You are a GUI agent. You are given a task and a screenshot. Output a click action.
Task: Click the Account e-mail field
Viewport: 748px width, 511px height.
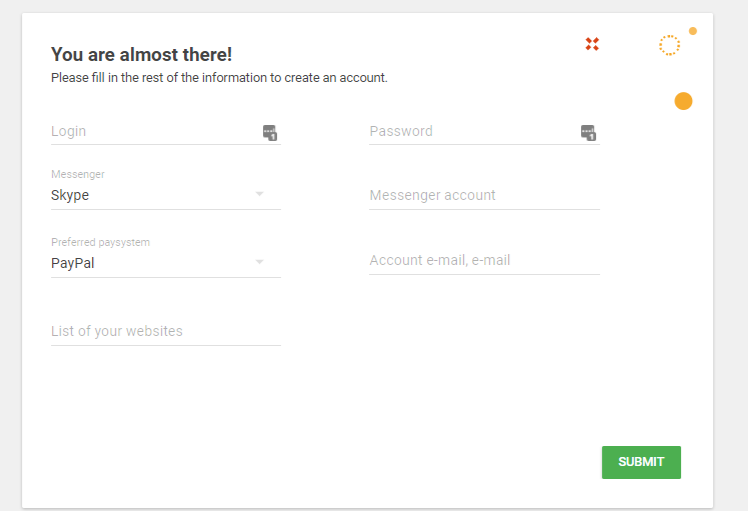click(484, 260)
